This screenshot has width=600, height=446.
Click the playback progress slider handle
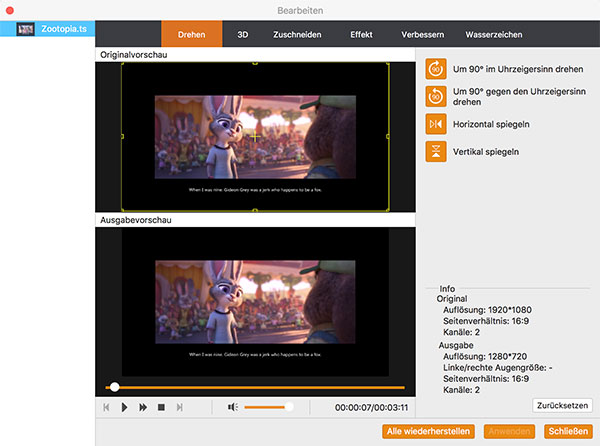coord(114,387)
